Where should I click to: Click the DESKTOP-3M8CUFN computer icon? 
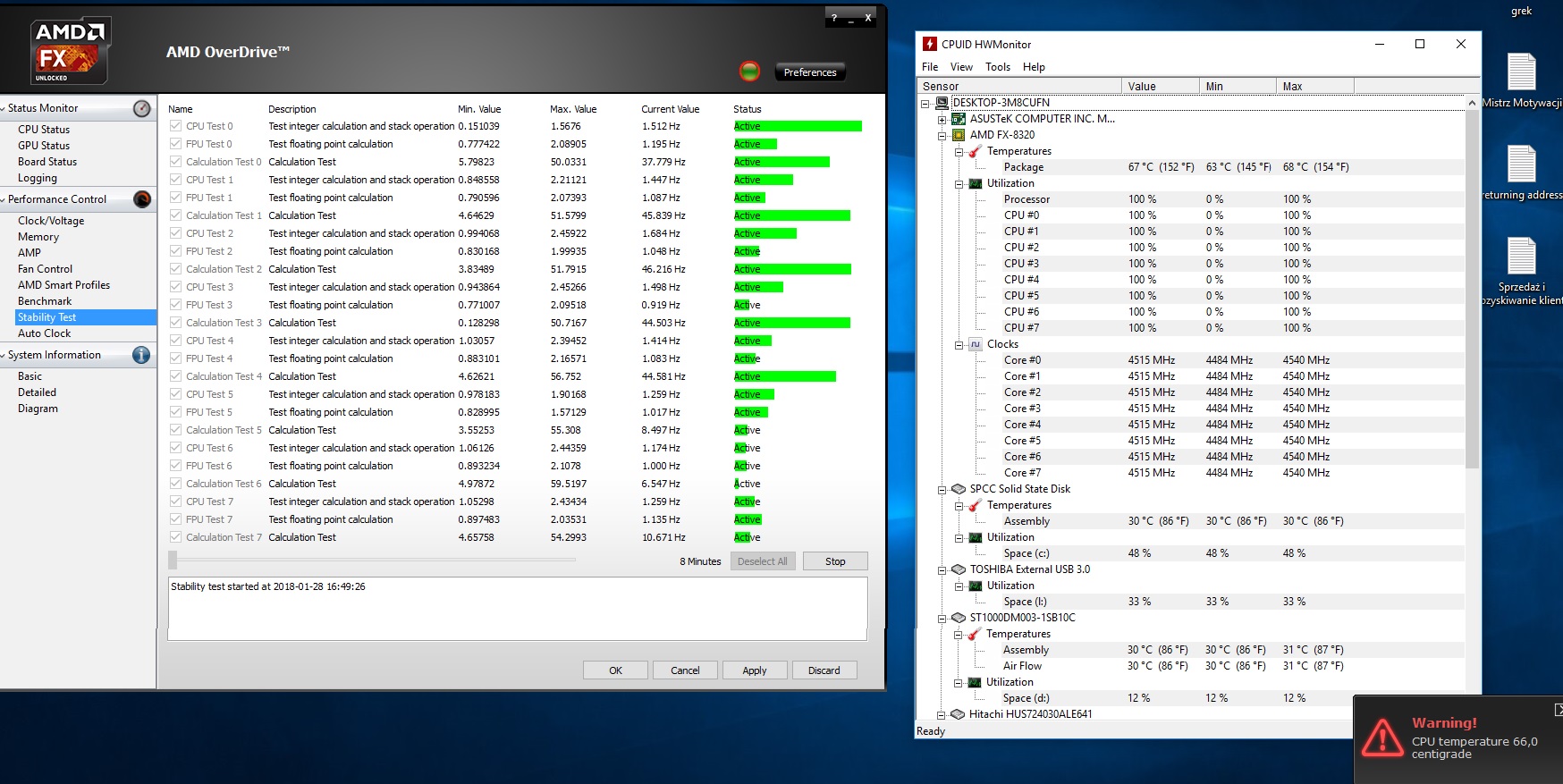(x=942, y=103)
